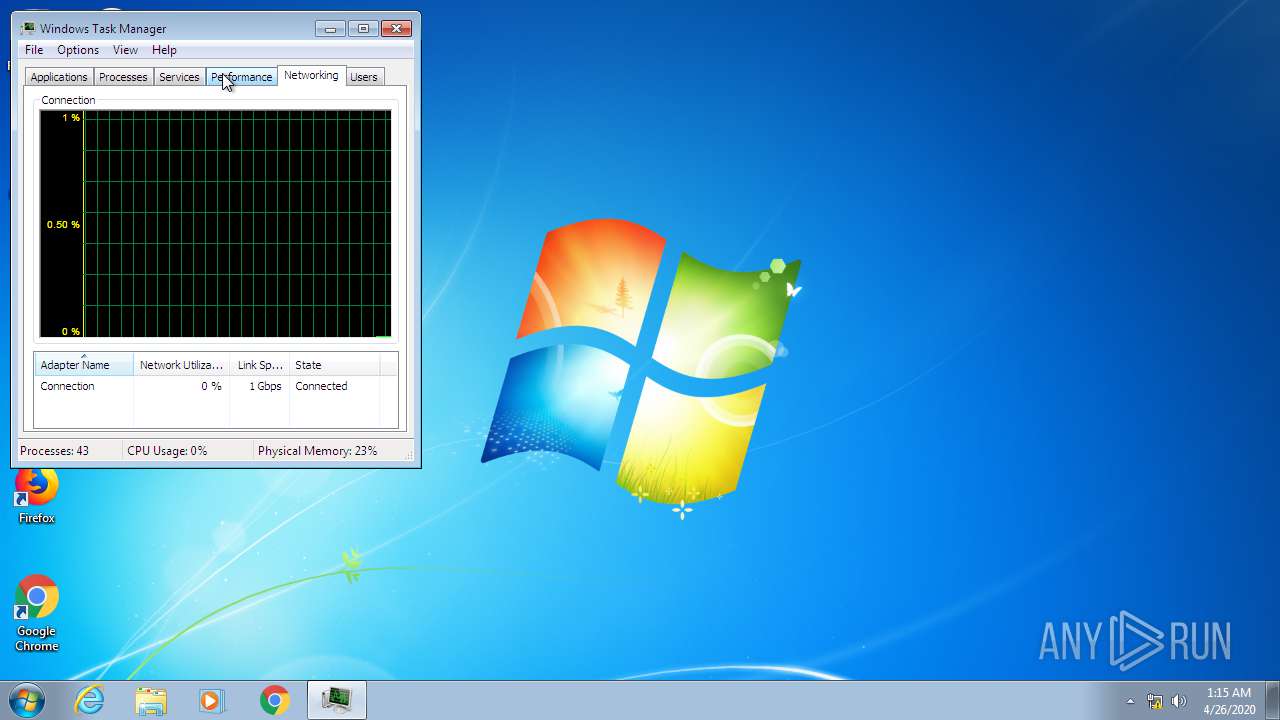Show hidden system tray icons
The width and height of the screenshot is (1280, 720).
(1130, 701)
